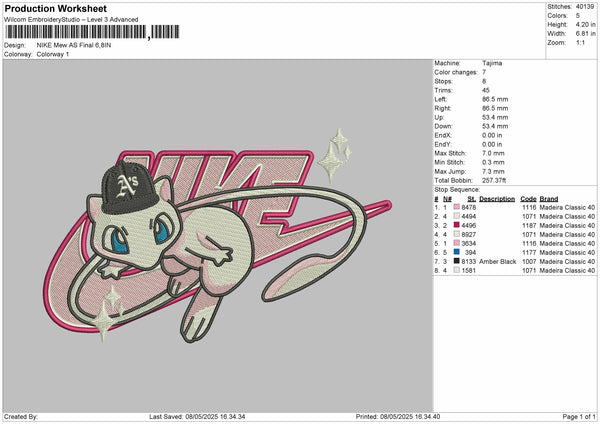Click code 1007 in the Amber Black row

(x=529, y=261)
